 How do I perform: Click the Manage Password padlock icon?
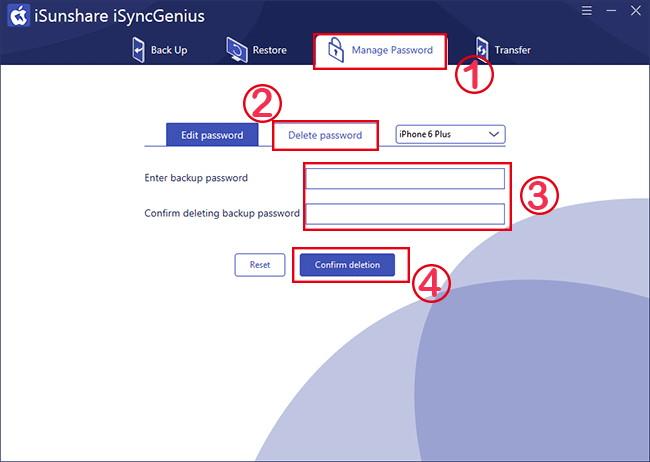[336, 49]
